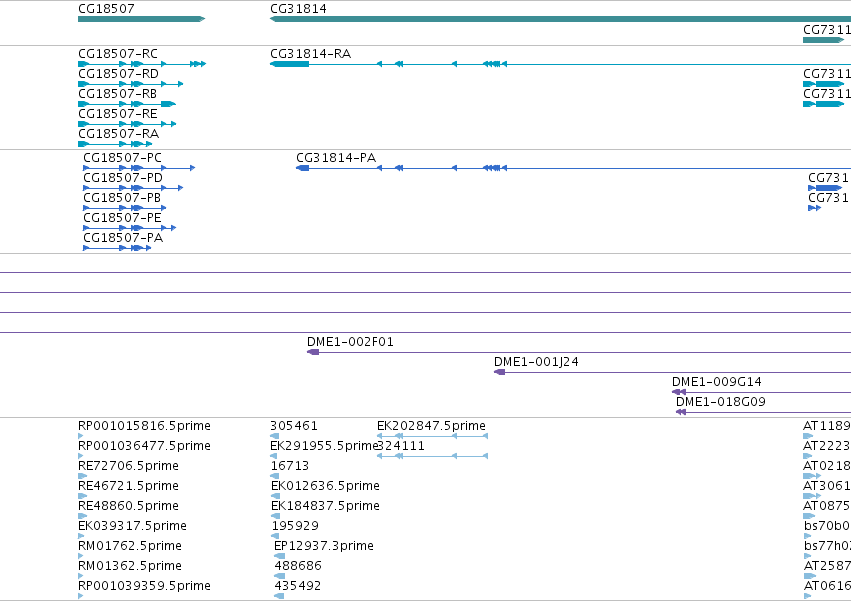The image size is (851, 601).
Task: Open transcript CG18507-RA
Action: (118, 134)
